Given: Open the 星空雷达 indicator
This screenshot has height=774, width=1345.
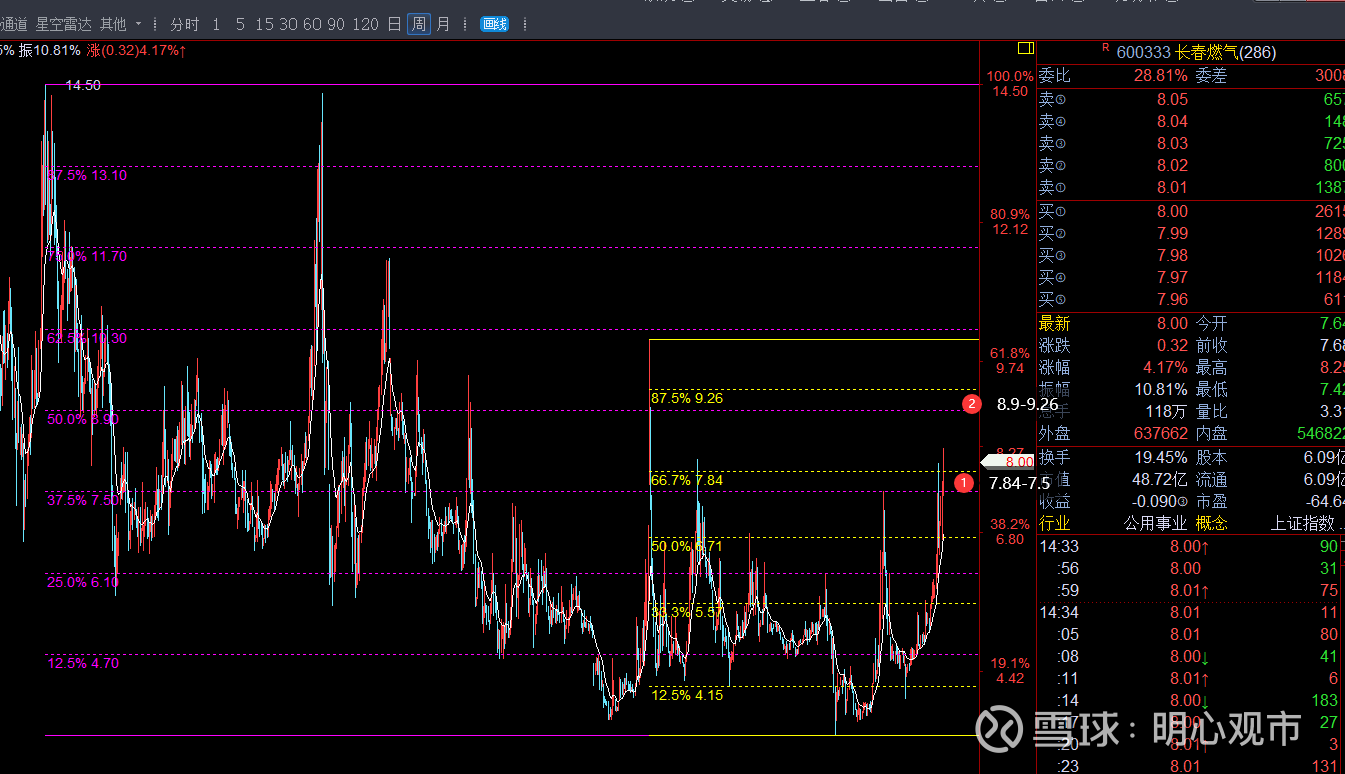Looking at the screenshot, I should [x=66, y=24].
